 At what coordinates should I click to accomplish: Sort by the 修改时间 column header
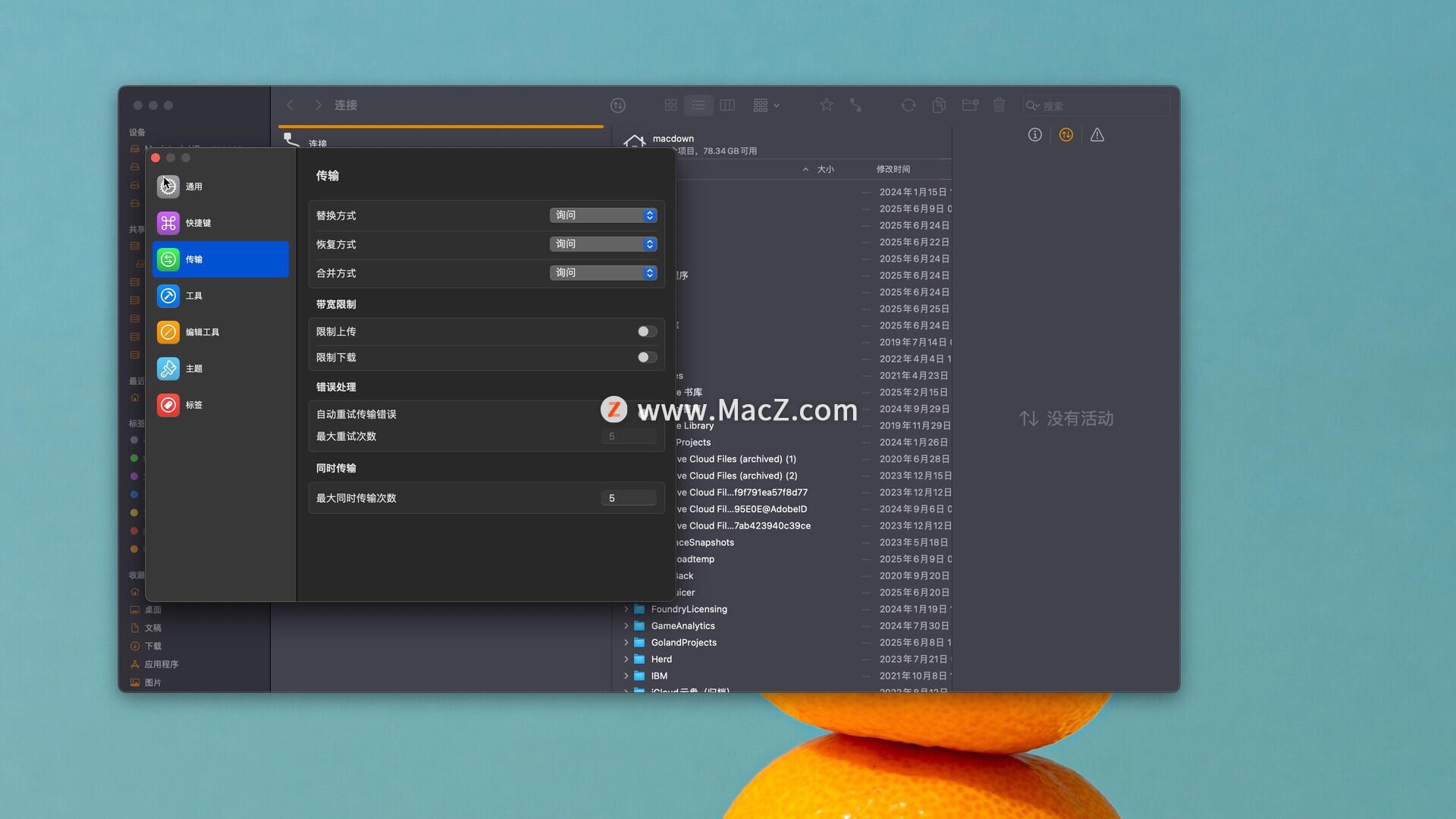893,169
